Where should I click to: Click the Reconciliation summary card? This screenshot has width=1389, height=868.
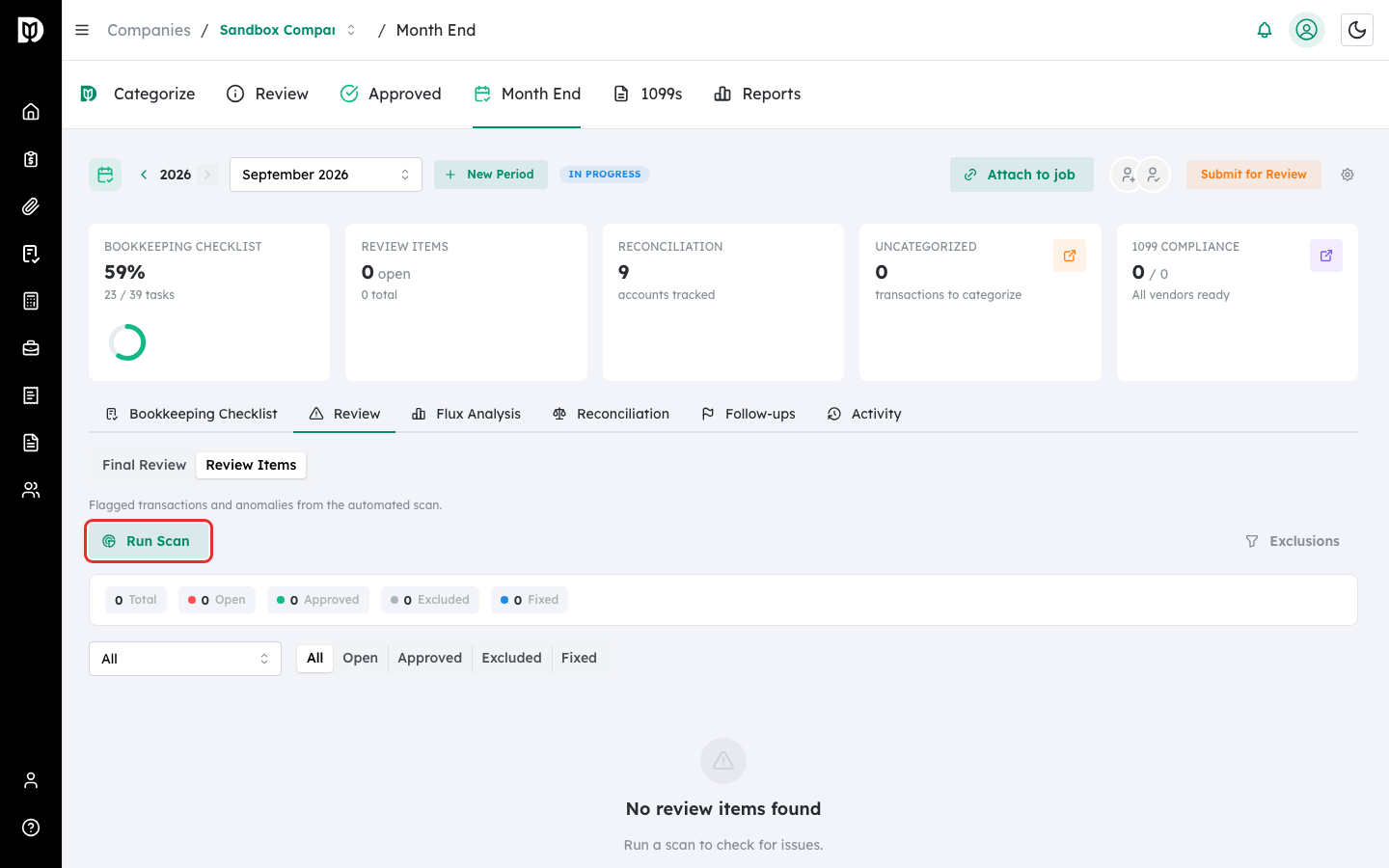pos(723,303)
